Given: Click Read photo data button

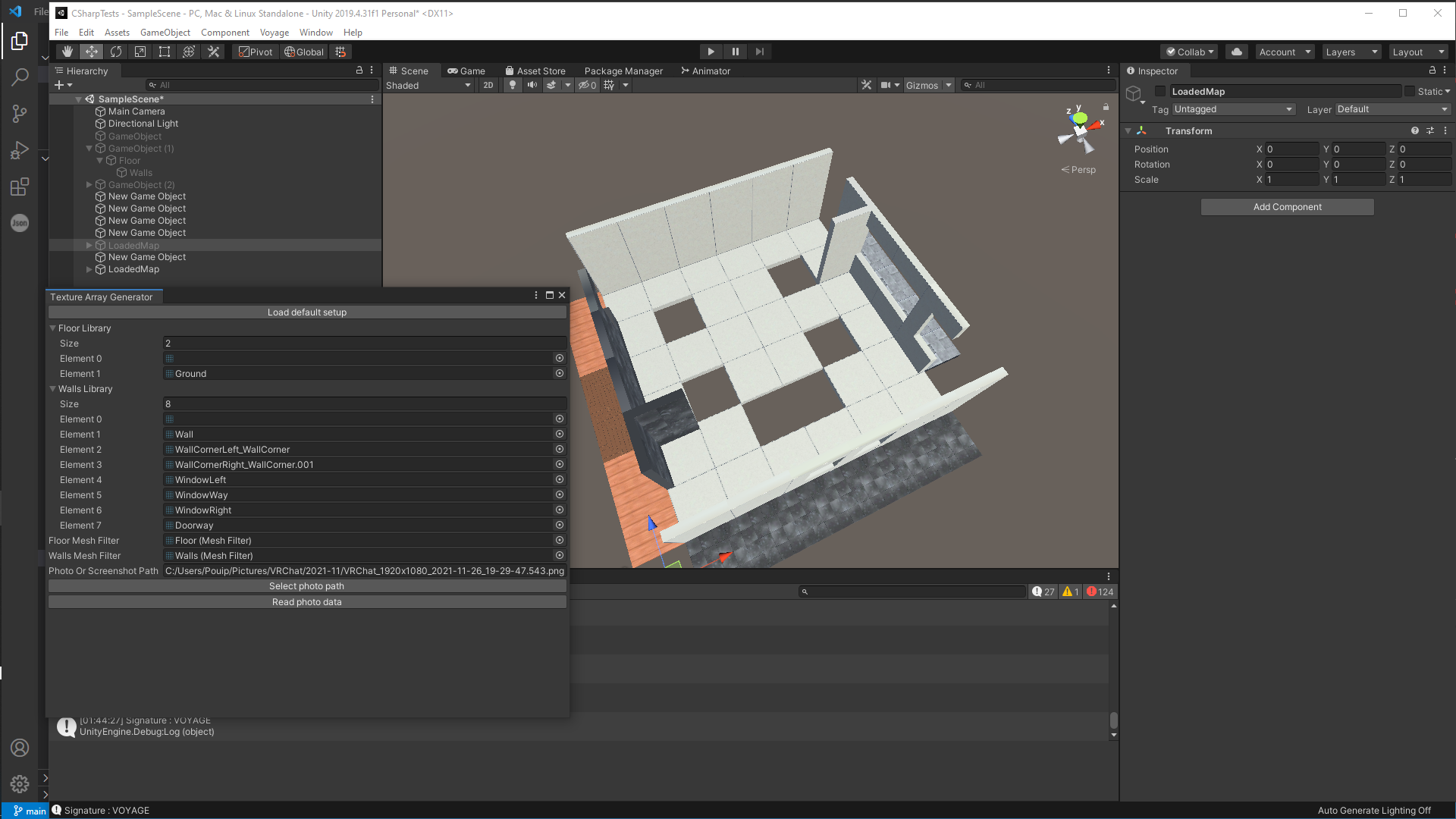Looking at the screenshot, I should pyautogui.click(x=307, y=602).
